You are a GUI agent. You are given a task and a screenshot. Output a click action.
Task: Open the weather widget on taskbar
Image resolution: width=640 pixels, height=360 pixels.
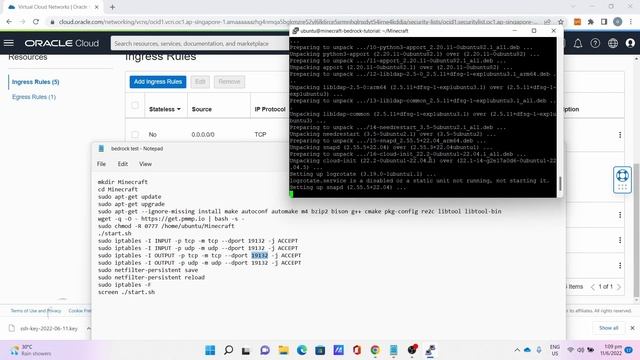pyautogui.click(x=31, y=350)
